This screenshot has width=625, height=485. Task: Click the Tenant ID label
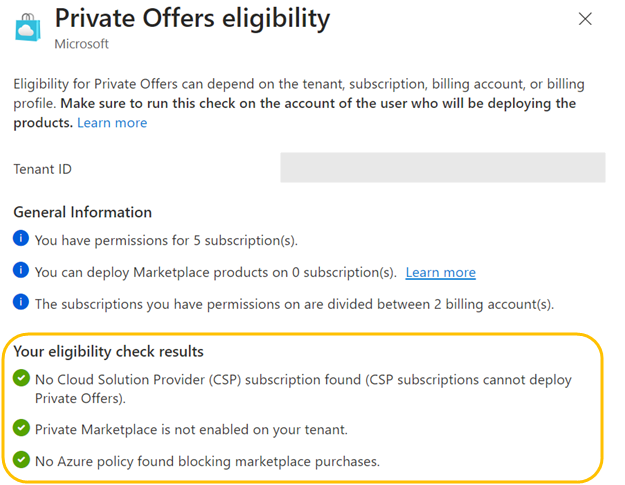(x=42, y=169)
